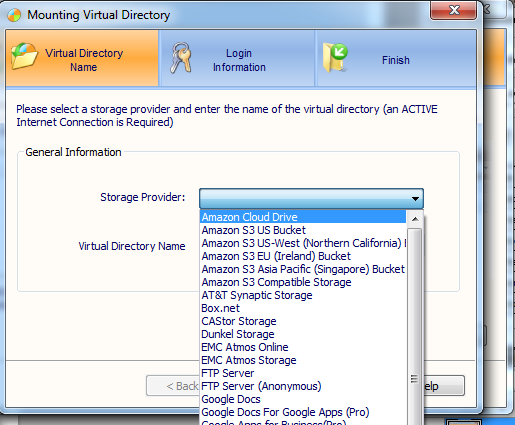This screenshot has height=425, width=515.
Task: Choose Box.net from provider list
Action: [x=303, y=308]
